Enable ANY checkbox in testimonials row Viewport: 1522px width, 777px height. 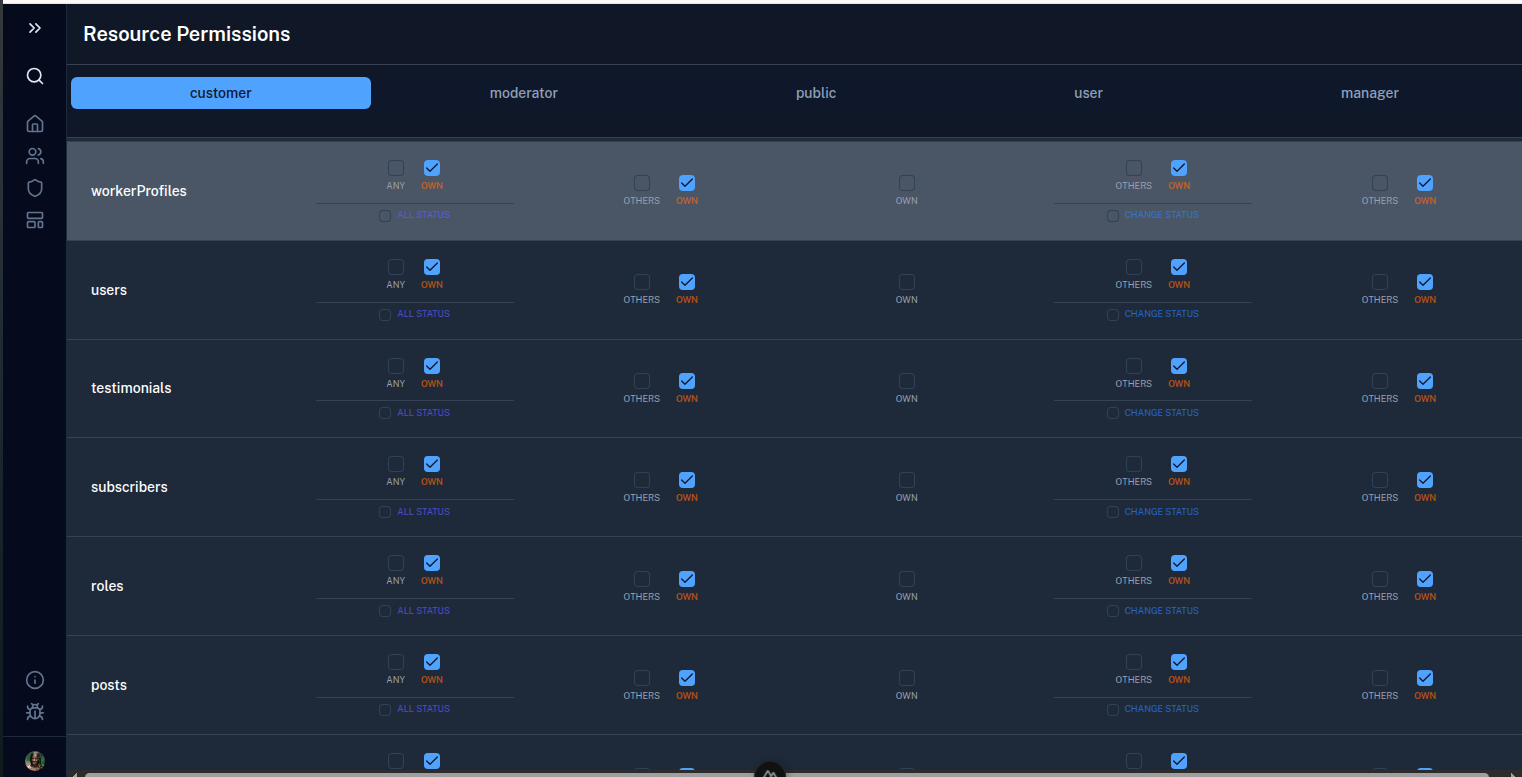[x=396, y=366]
